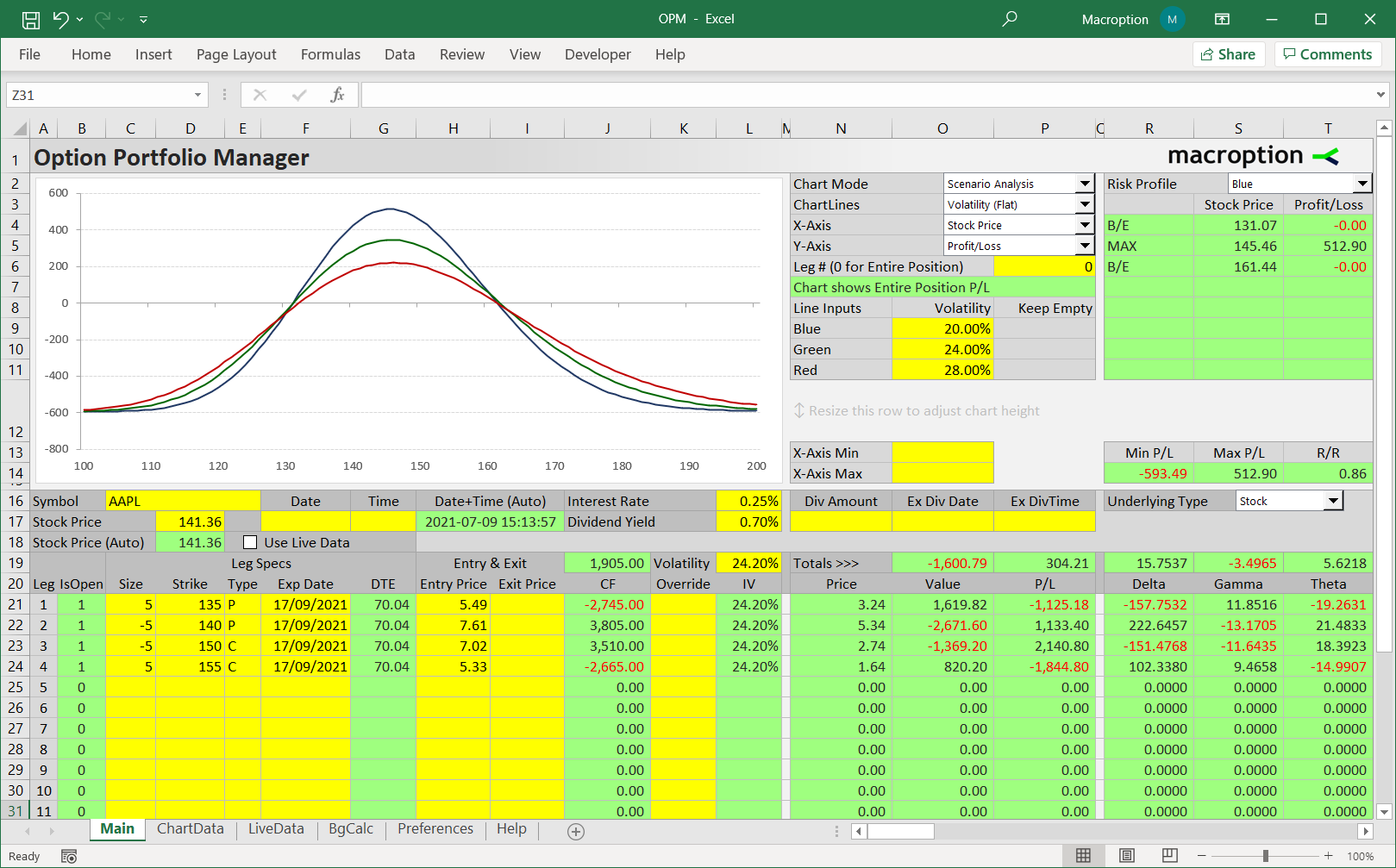1396x868 pixels.
Task: Click the Redo arrow icon
Action: coord(103,19)
